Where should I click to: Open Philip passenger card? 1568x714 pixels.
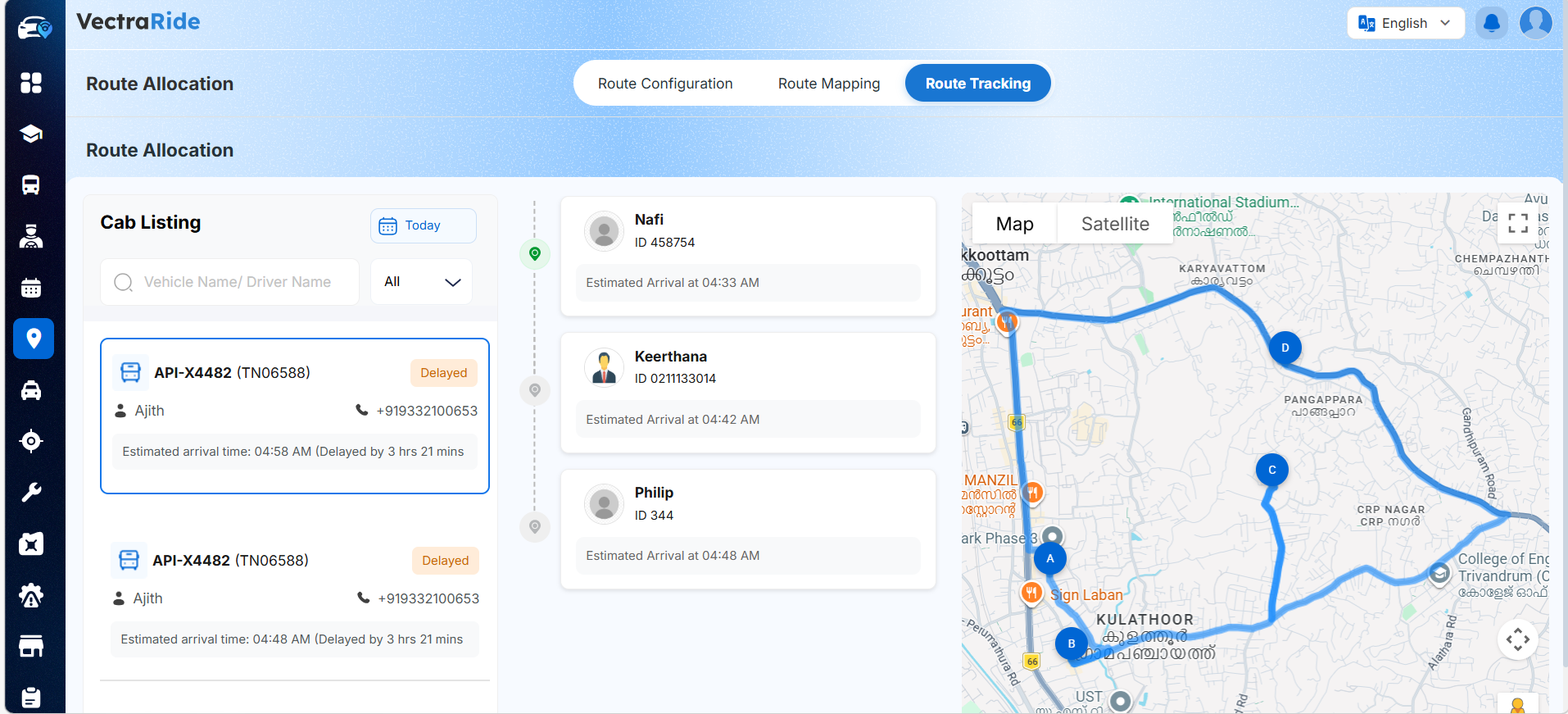click(748, 530)
